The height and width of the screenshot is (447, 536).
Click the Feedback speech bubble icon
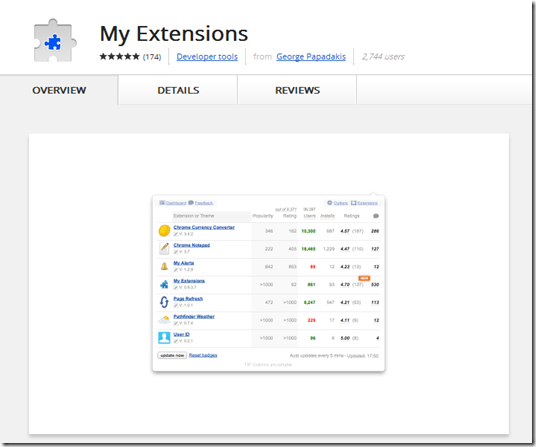click(x=191, y=203)
